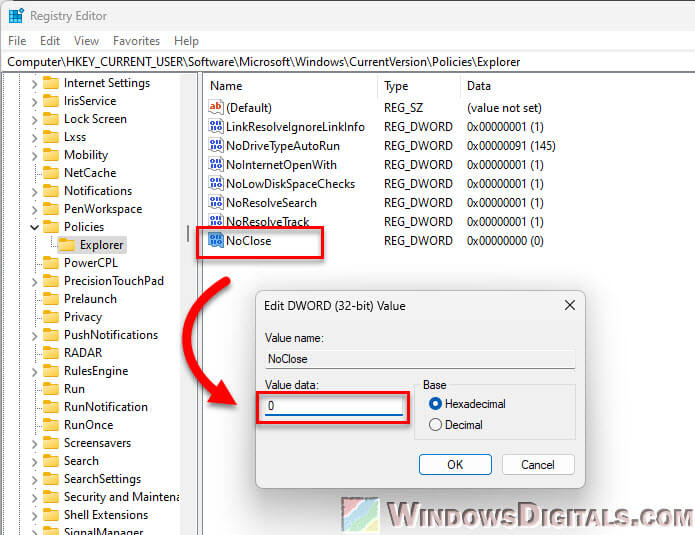Open the View menu
The height and width of the screenshot is (535, 695).
pos(86,41)
